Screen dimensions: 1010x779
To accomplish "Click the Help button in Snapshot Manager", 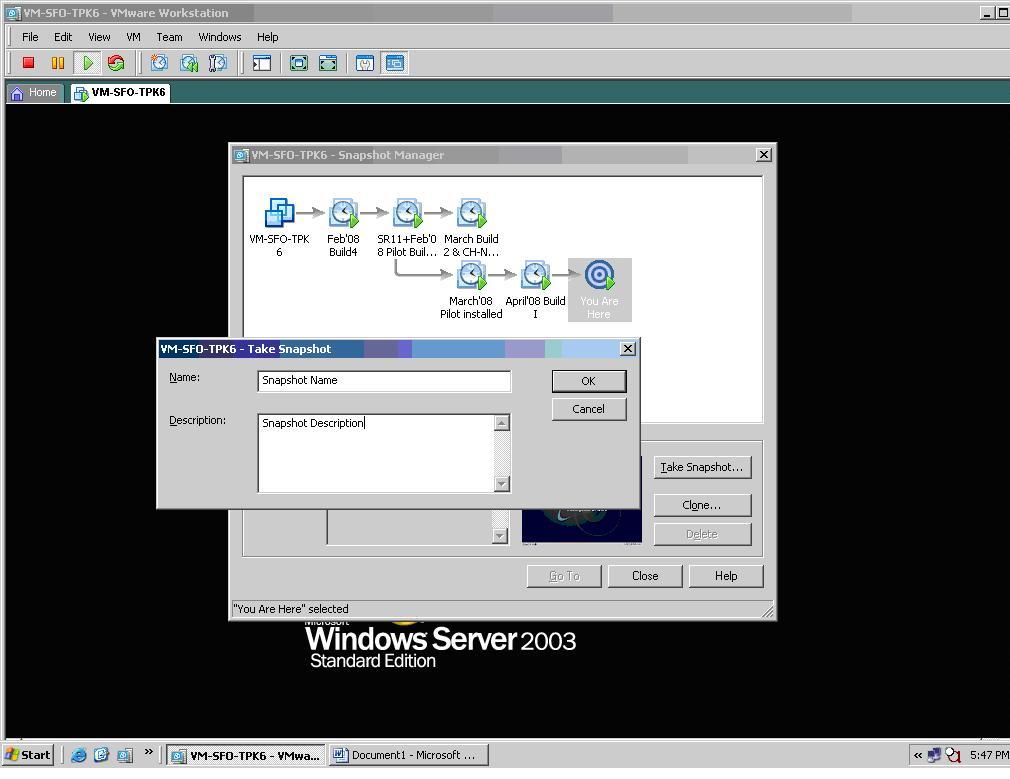I will [x=726, y=576].
